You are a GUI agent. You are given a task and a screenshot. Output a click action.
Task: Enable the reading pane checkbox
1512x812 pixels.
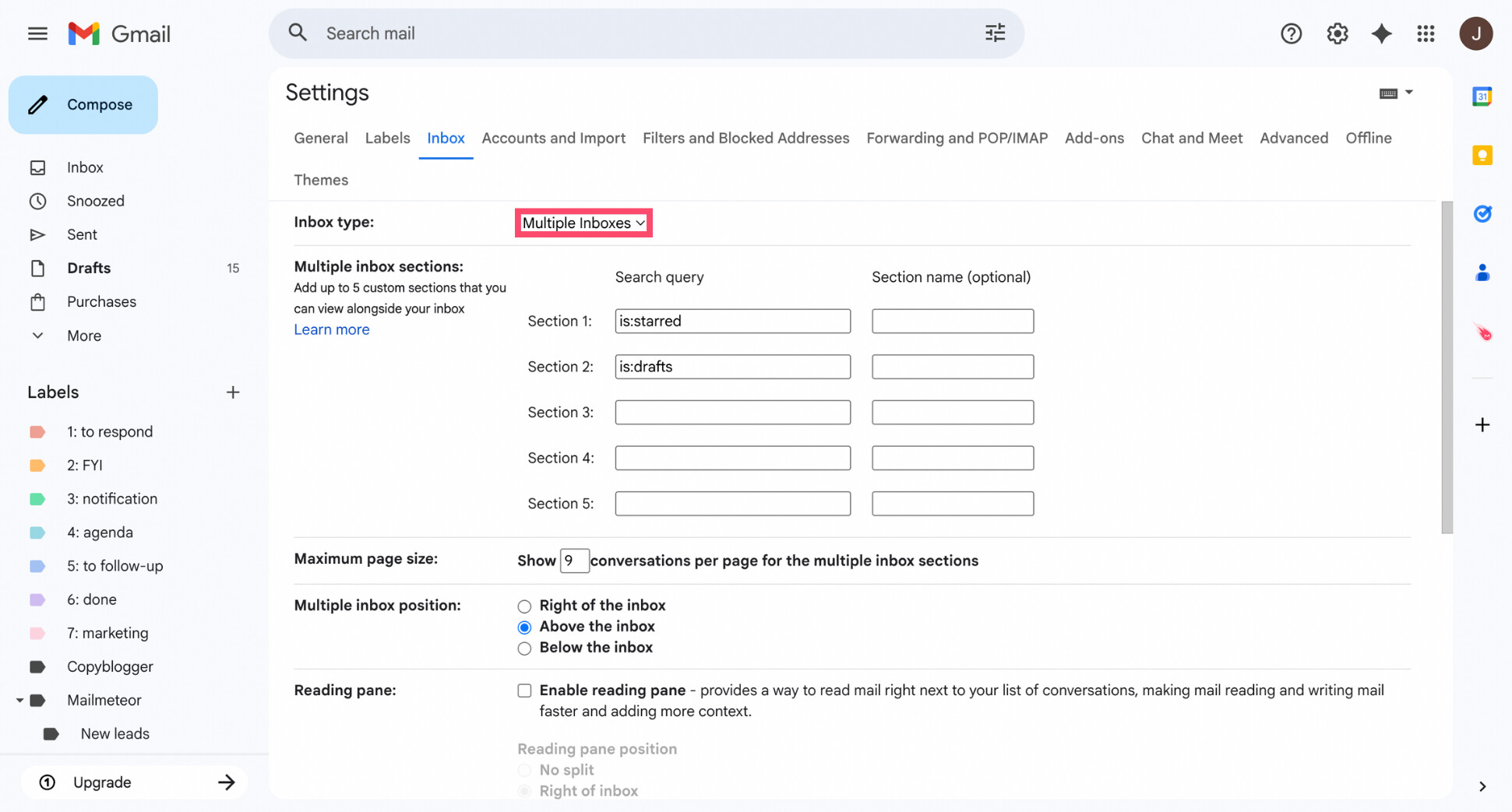coord(524,691)
